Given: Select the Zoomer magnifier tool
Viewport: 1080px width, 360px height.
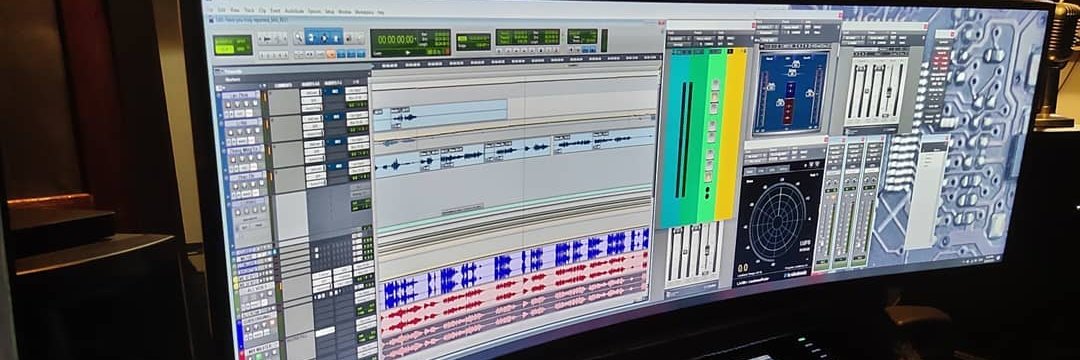Looking at the screenshot, I should [x=299, y=38].
